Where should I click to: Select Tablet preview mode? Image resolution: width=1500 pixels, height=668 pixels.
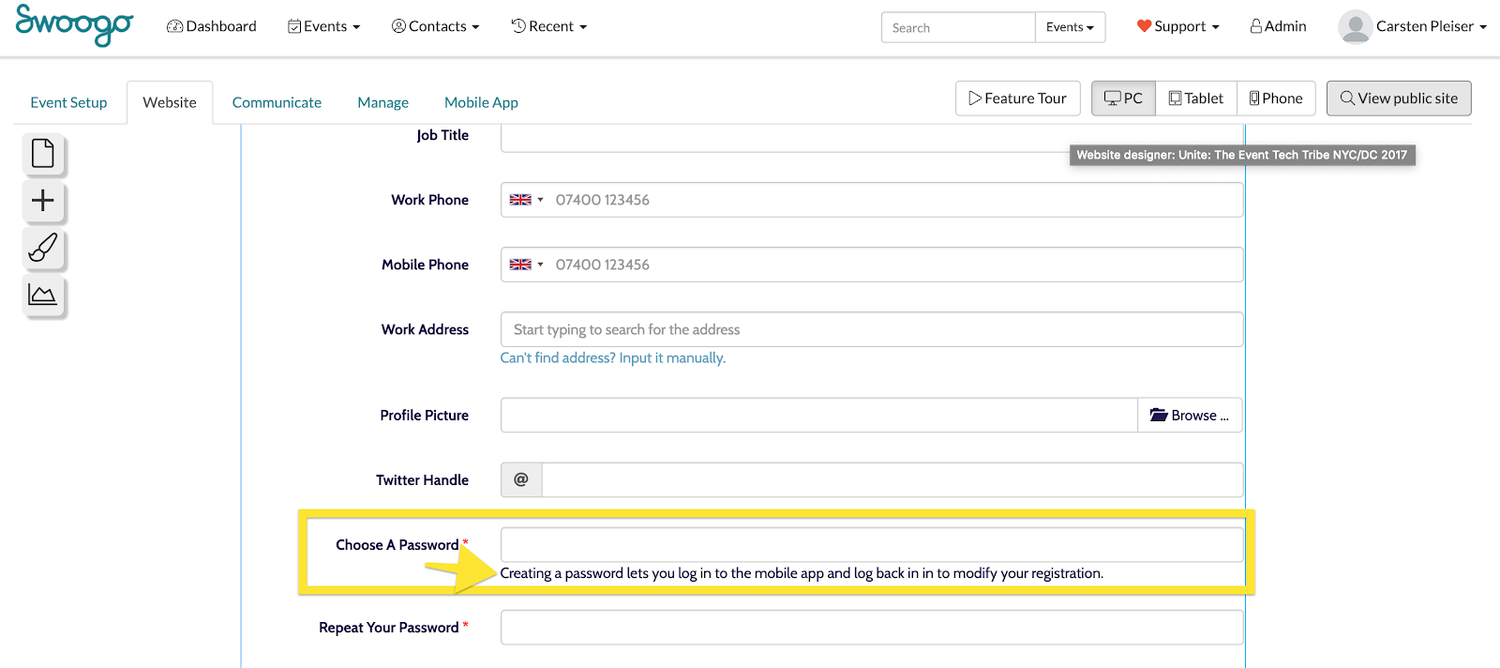[1197, 98]
